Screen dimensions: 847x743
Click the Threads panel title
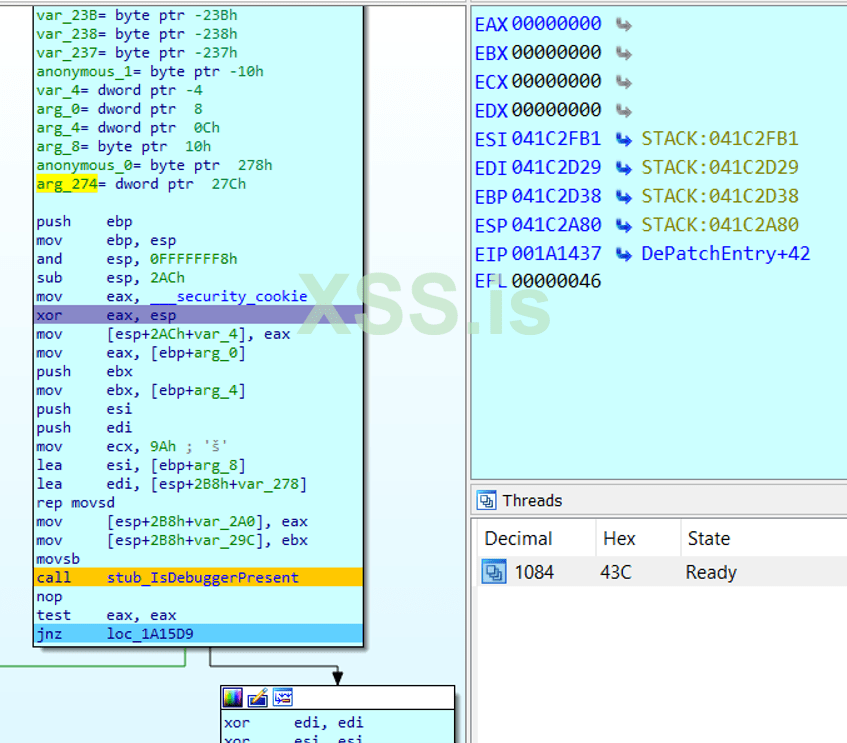click(x=532, y=501)
